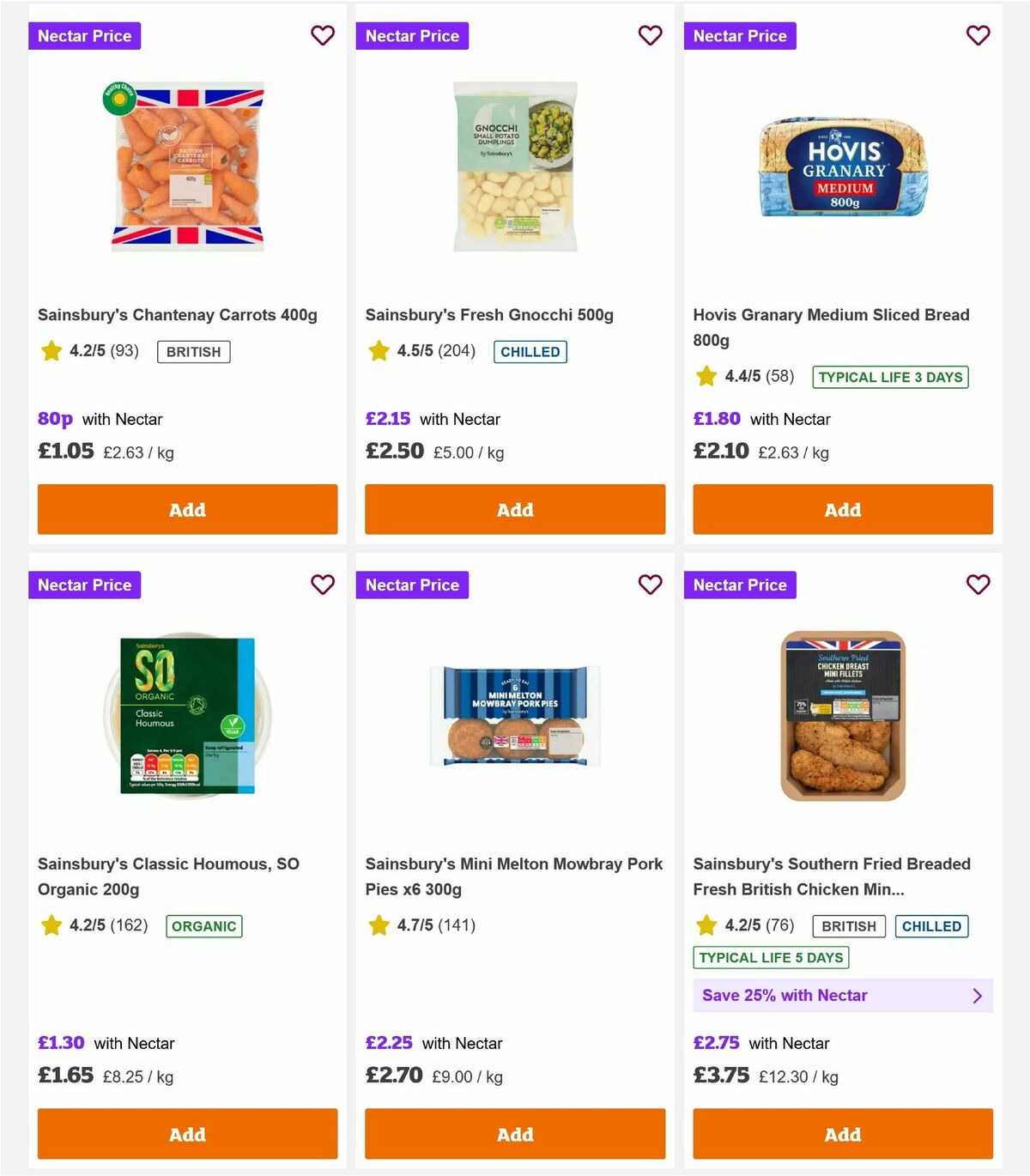Favourite the Fresh Gnocchi product

tap(650, 35)
